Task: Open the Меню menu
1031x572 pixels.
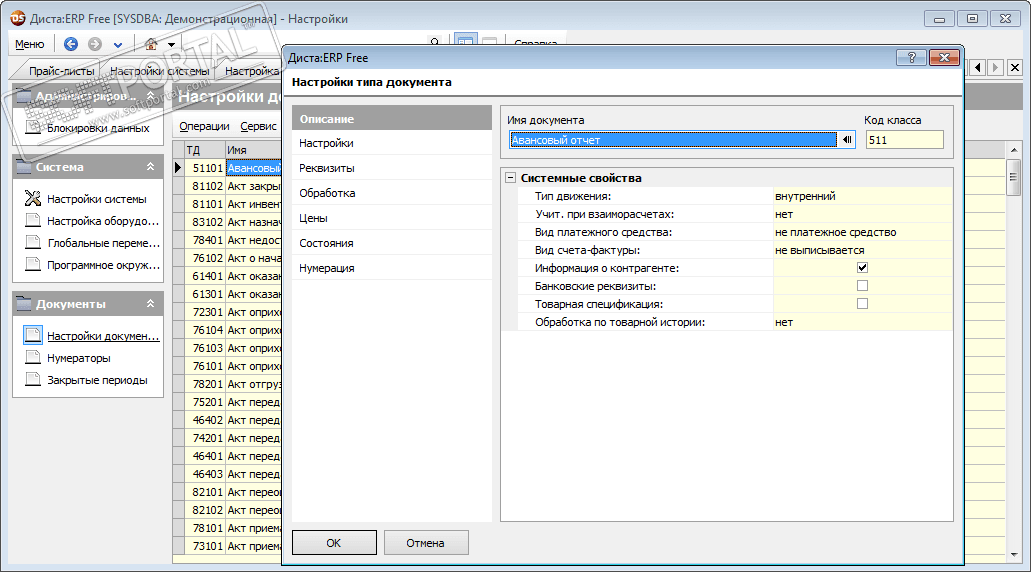Action: coord(30,44)
